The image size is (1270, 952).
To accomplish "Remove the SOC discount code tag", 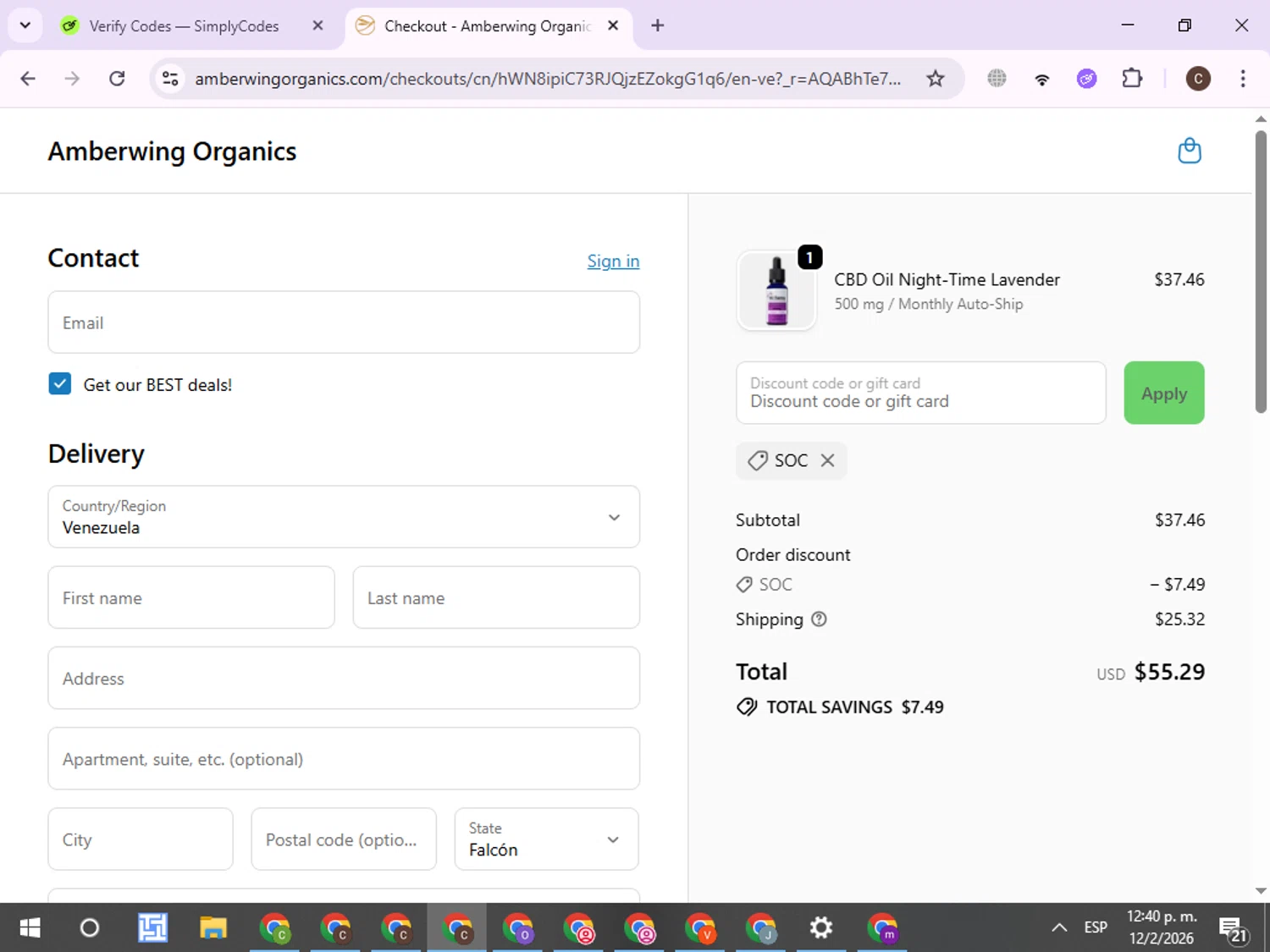I will (x=827, y=460).
